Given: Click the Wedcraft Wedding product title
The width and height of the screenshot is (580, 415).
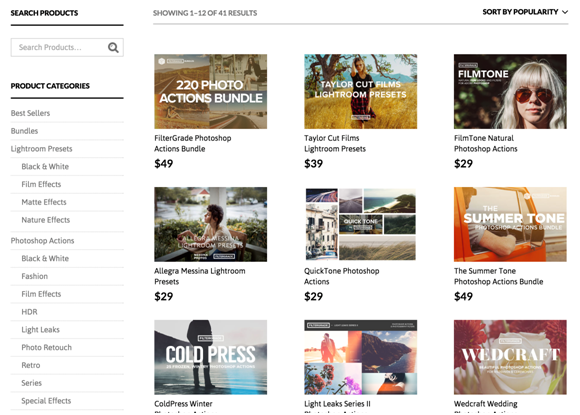Looking at the screenshot, I should [x=486, y=407].
